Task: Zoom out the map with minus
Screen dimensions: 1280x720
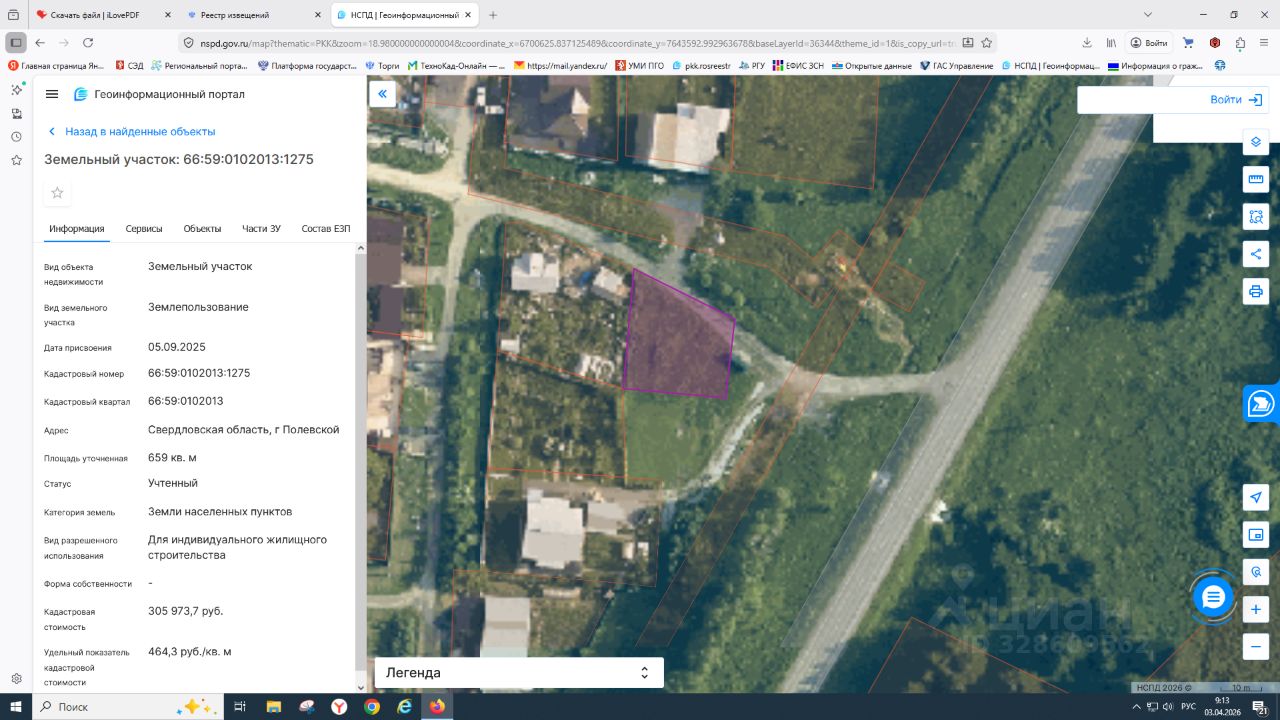Action: tap(1256, 646)
